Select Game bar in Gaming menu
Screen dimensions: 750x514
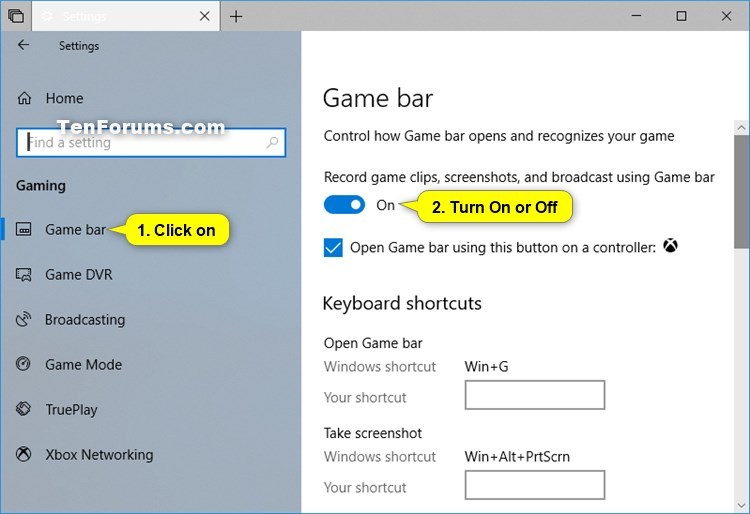[x=75, y=230]
